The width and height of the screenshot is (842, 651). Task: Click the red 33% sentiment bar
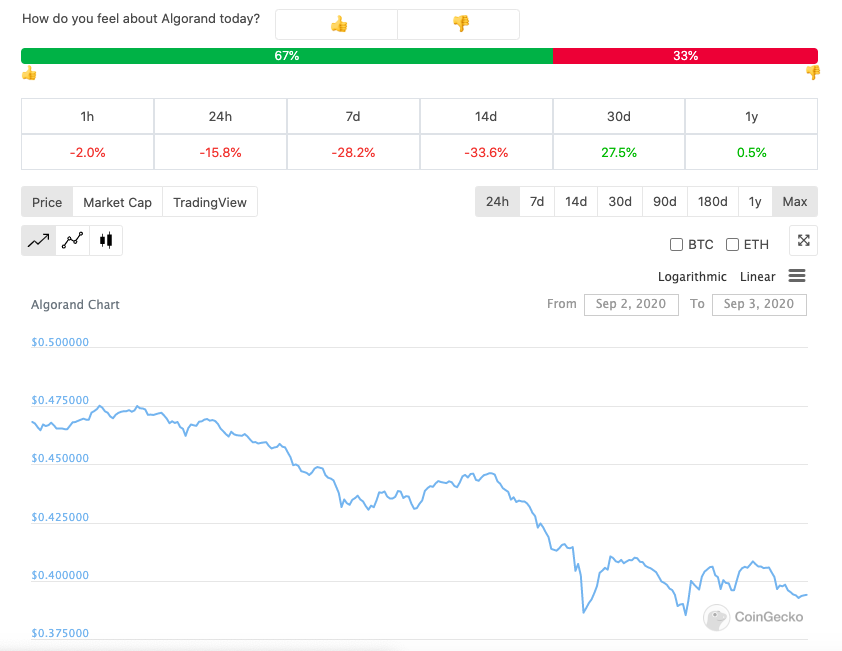(x=685, y=56)
